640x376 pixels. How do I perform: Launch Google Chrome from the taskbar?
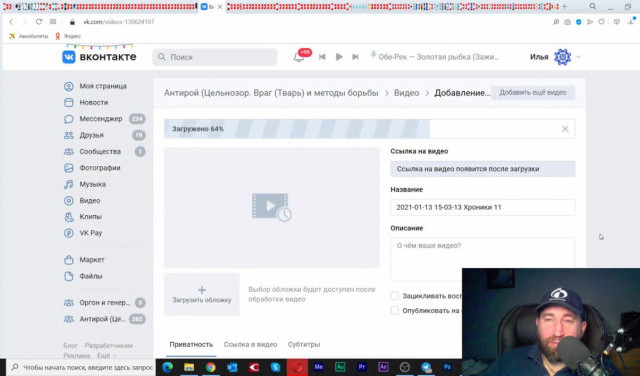click(211, 367)
